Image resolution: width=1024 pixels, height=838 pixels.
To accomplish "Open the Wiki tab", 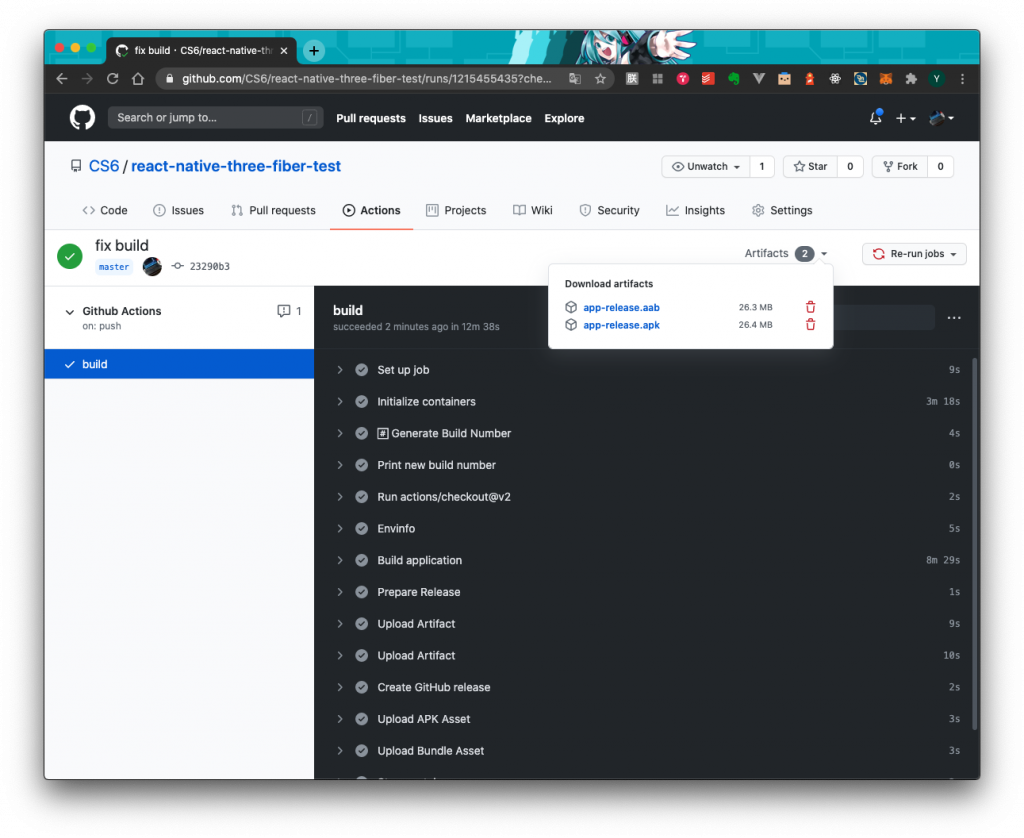I will point(533,210).
